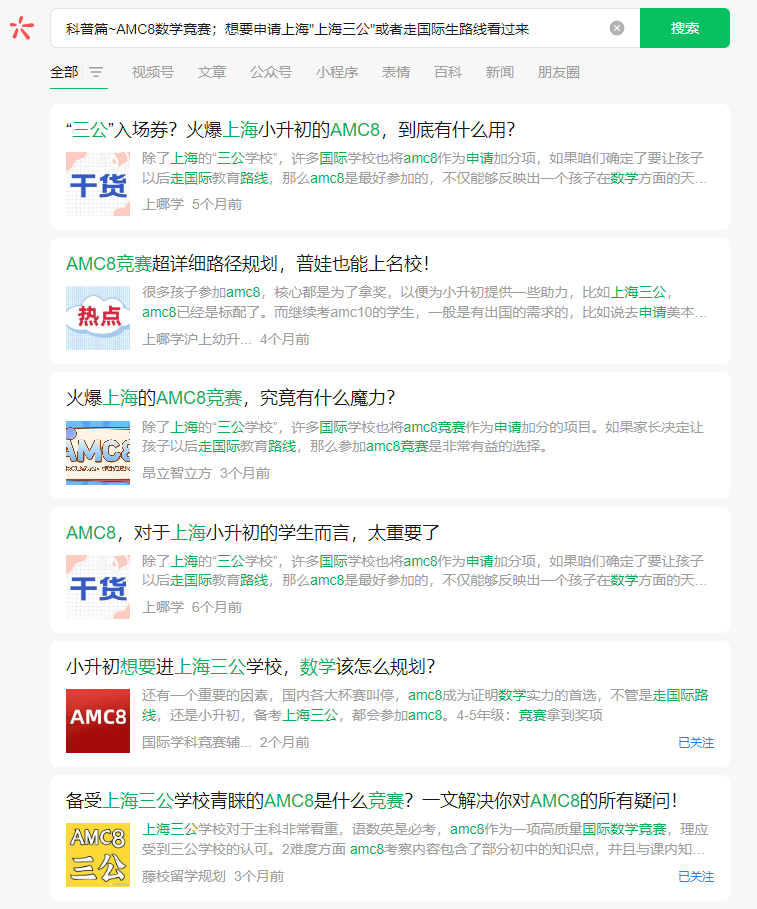Image resolution: width=757 pixels, height=909 pixels.
Task: Switch to the 文章 tab
Action: (x=212, y=72)
